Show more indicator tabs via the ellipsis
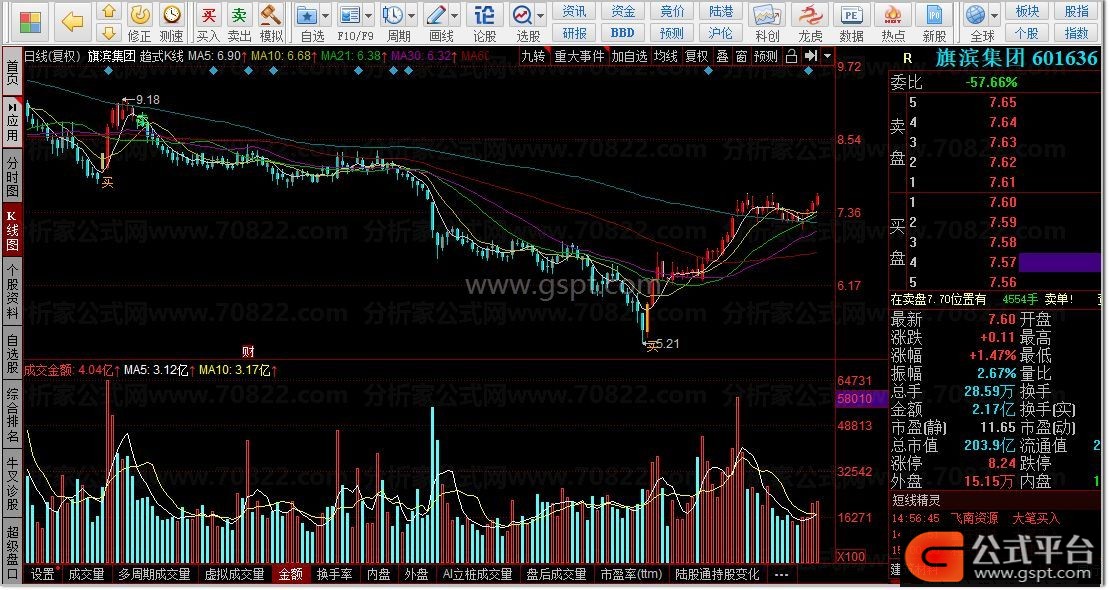This screenshot has height=590, width=1110. [x=782, y=574]
